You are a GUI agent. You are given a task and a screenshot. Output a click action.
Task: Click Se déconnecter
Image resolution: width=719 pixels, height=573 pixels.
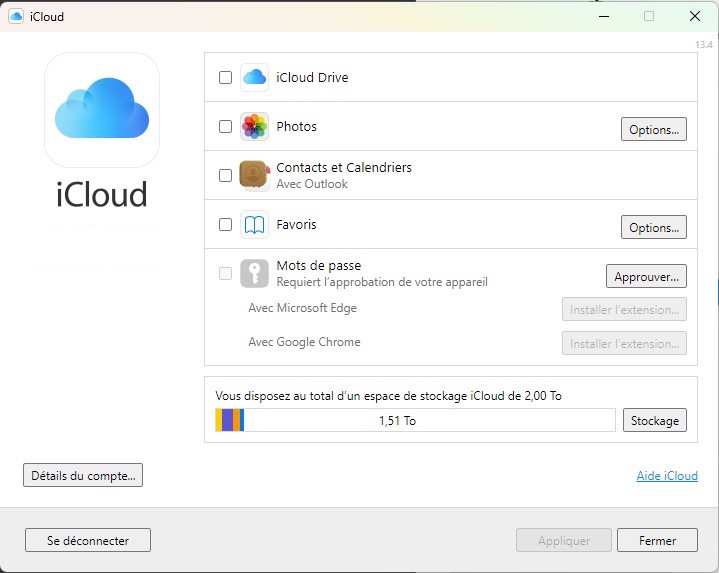88,540
